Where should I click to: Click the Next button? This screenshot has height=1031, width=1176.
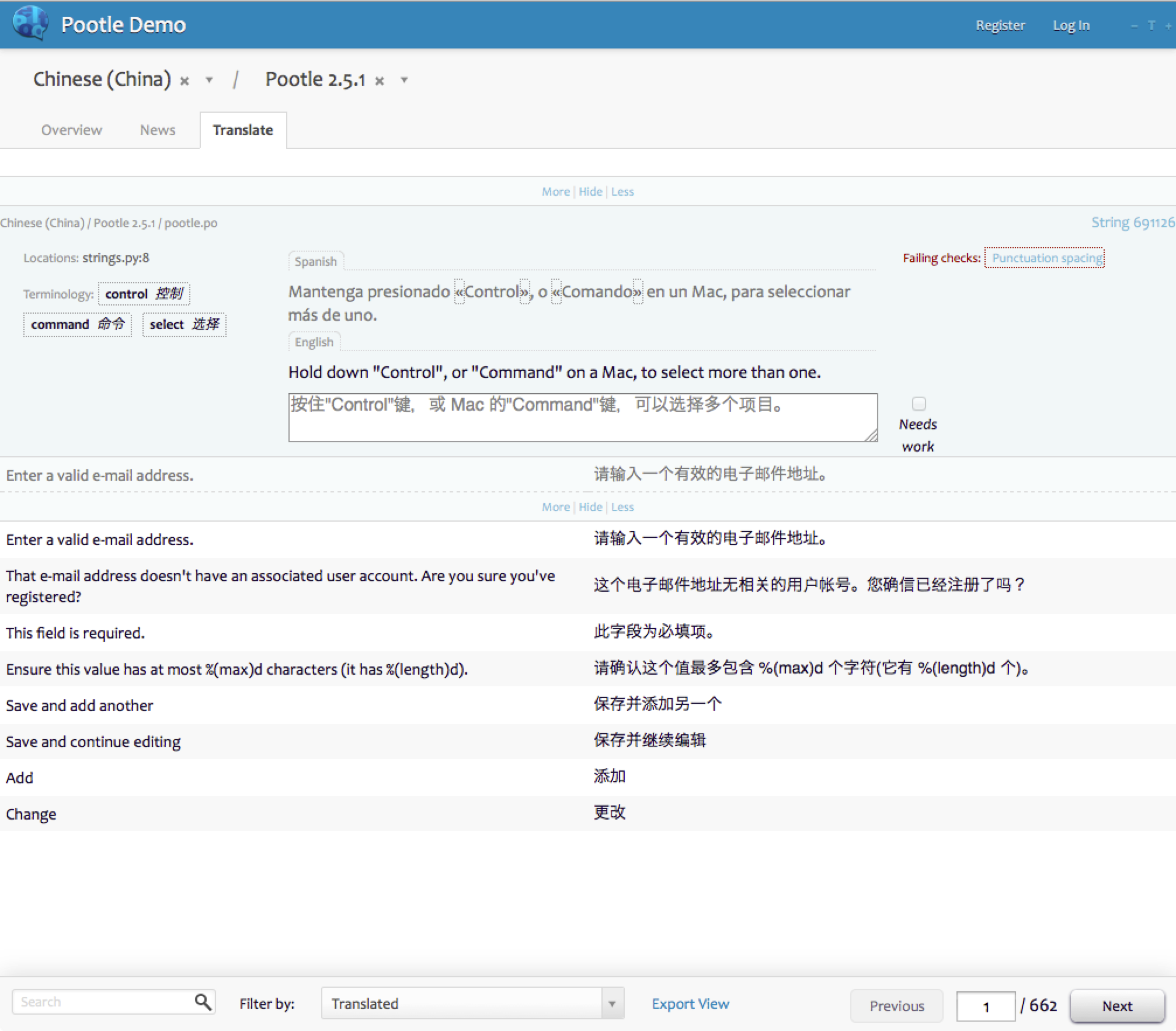click(x=1116, y=1005)
